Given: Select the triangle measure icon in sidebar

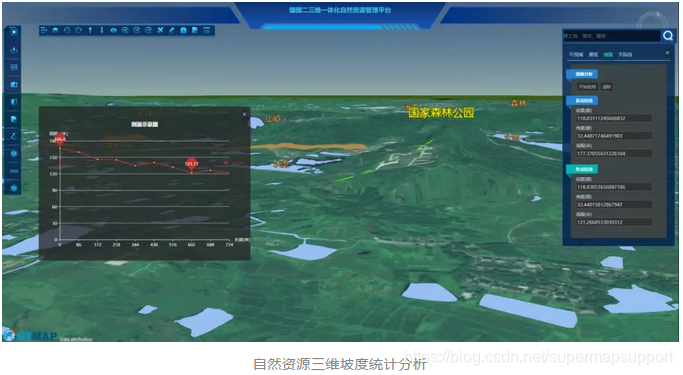Looking at the screenshot, I should tap(14, 136).
